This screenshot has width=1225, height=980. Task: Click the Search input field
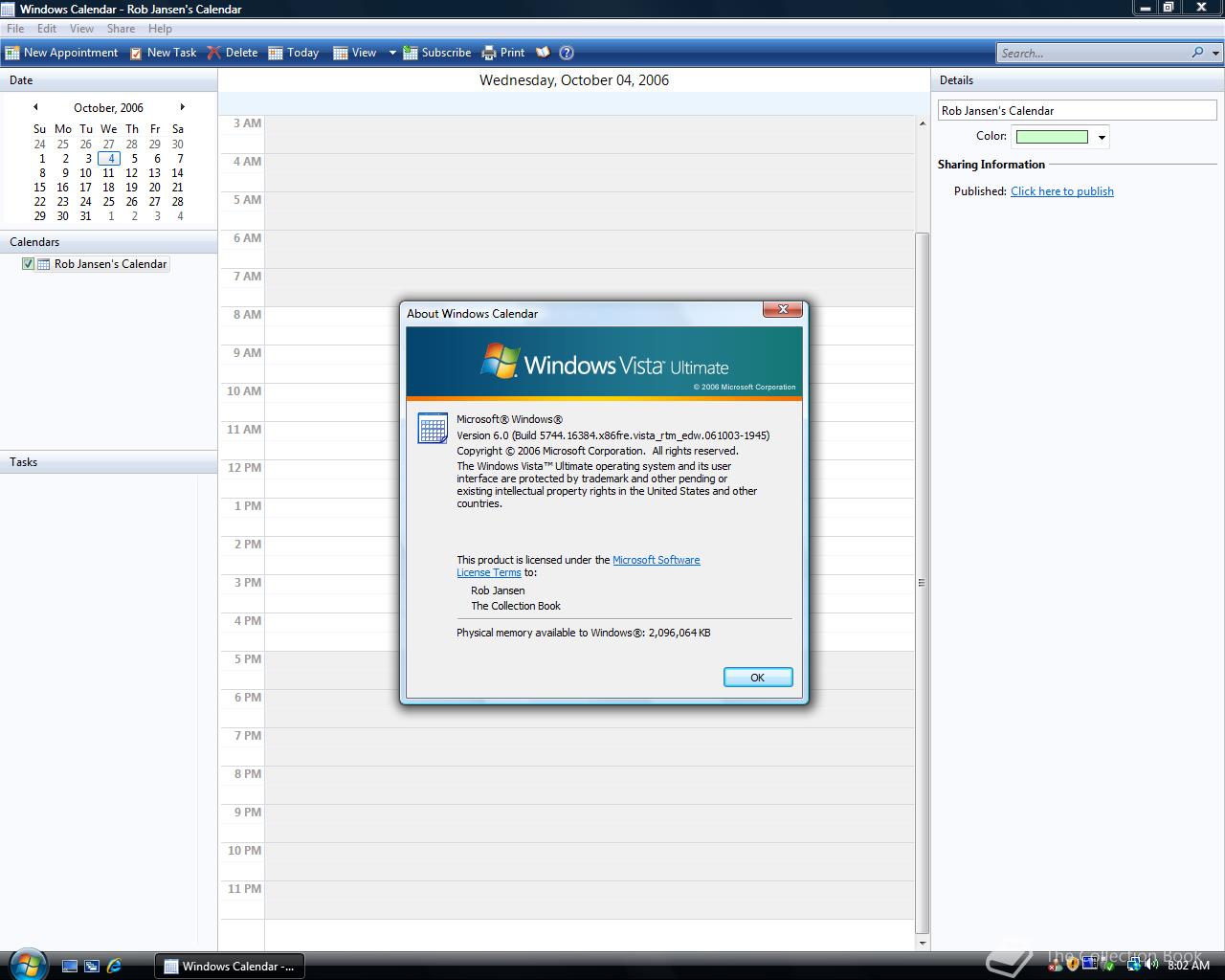(x=1091, y=53)
